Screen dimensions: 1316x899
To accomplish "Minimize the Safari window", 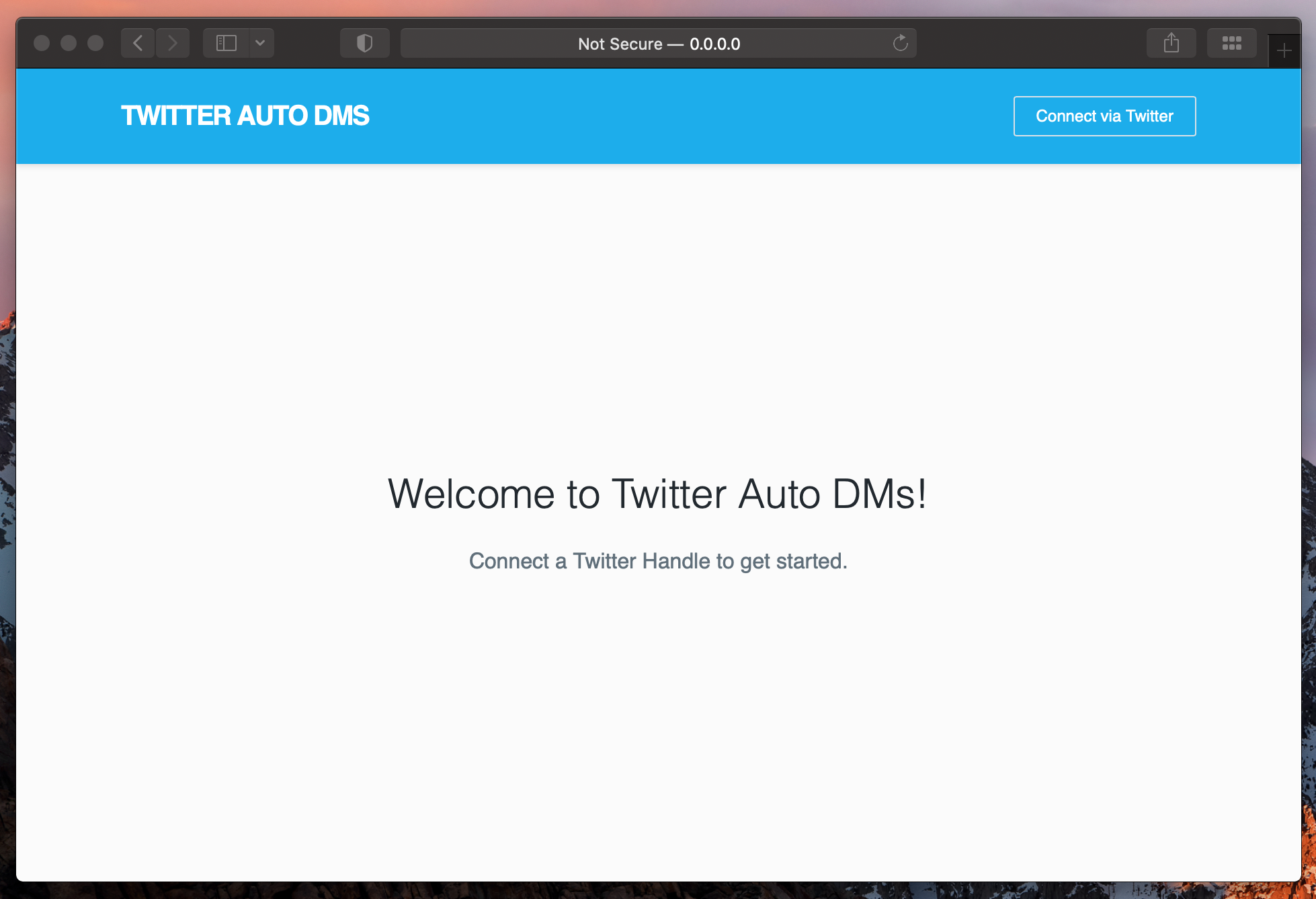I will [69, 44].
